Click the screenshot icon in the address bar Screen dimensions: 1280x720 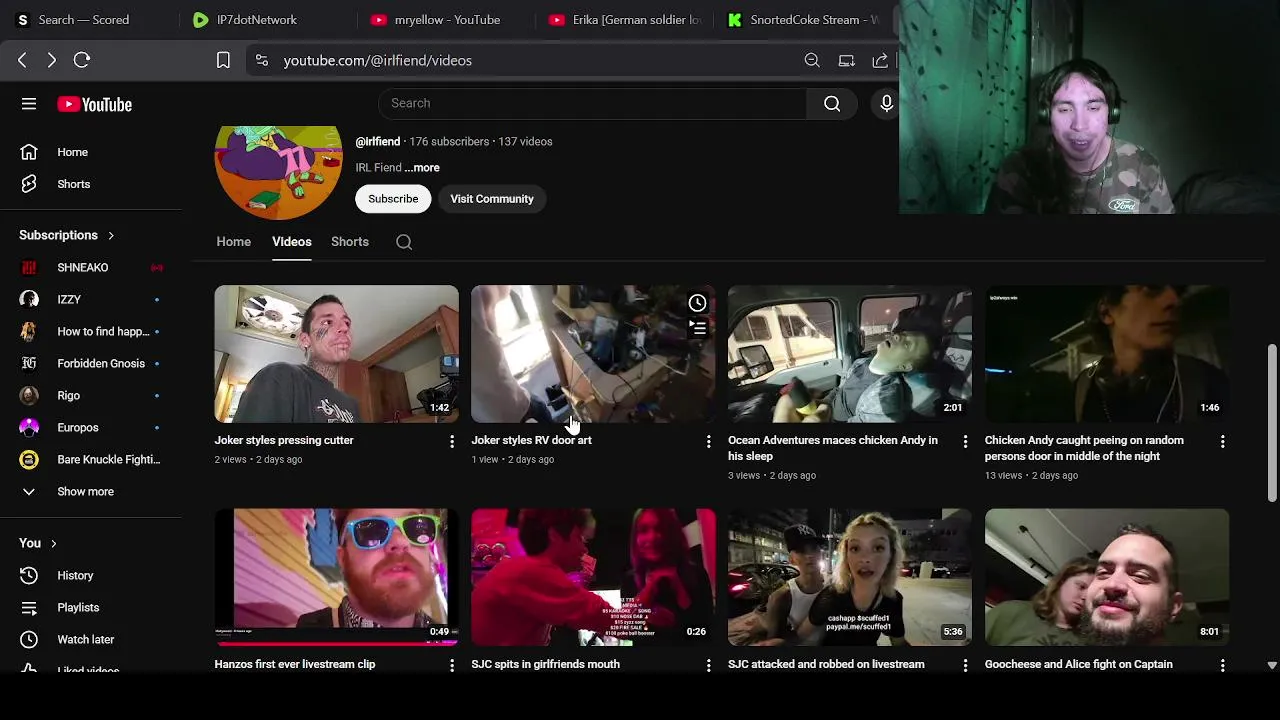coord(846,60)
